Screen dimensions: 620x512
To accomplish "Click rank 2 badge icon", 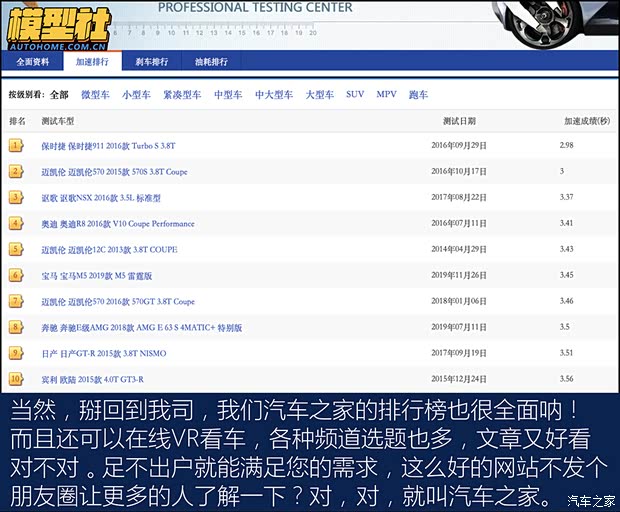I will [16, 172].
